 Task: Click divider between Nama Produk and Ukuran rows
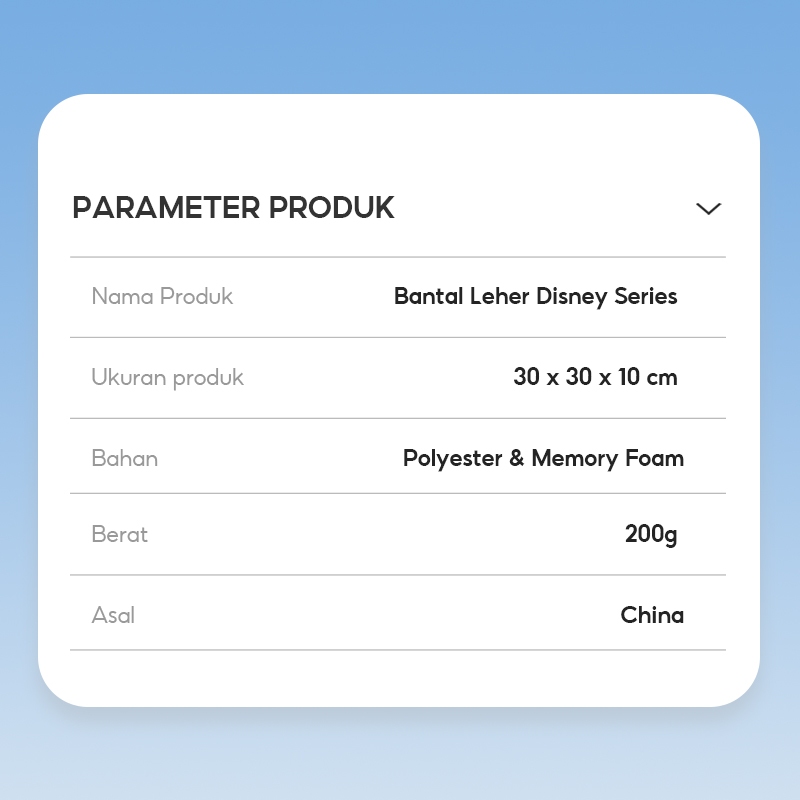click(398, 337)
